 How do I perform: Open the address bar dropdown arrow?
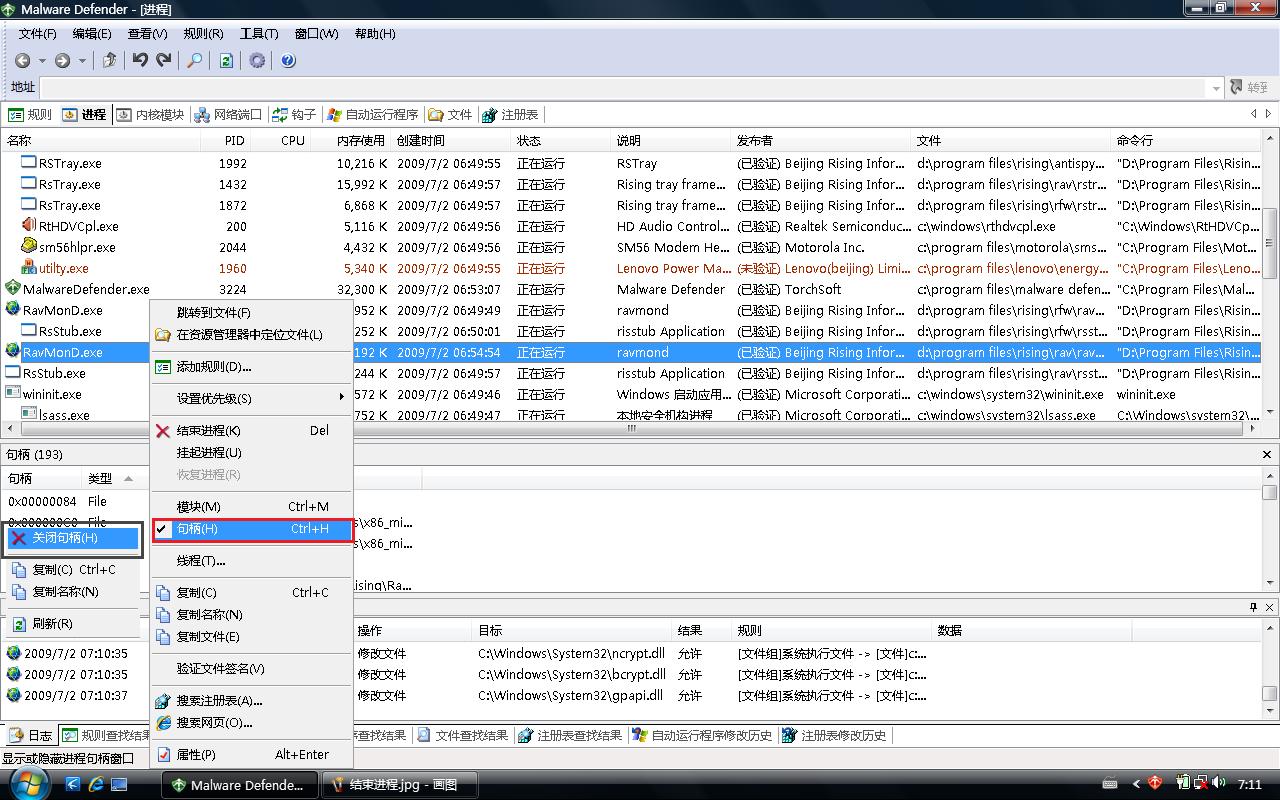1216,88
